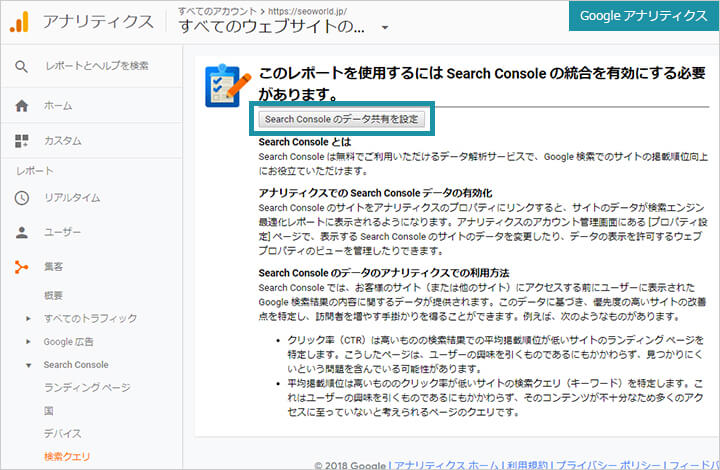This screenshot has height=470, width=720.
Task: Click the すべてのアカウント breadcrumb
Action: click(x=217, y=11)
